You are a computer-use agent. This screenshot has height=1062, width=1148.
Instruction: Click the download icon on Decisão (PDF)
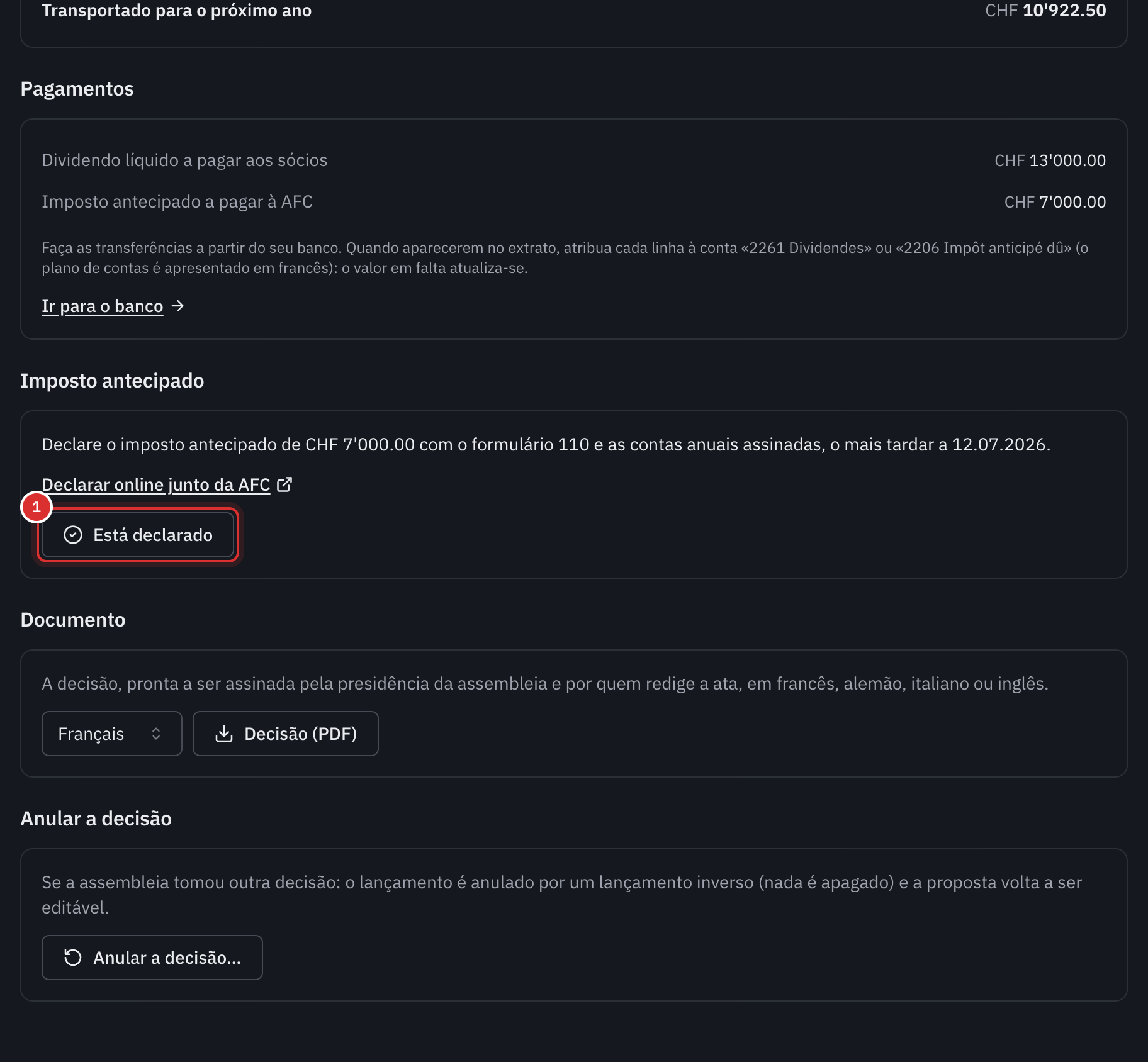[224, 734]
